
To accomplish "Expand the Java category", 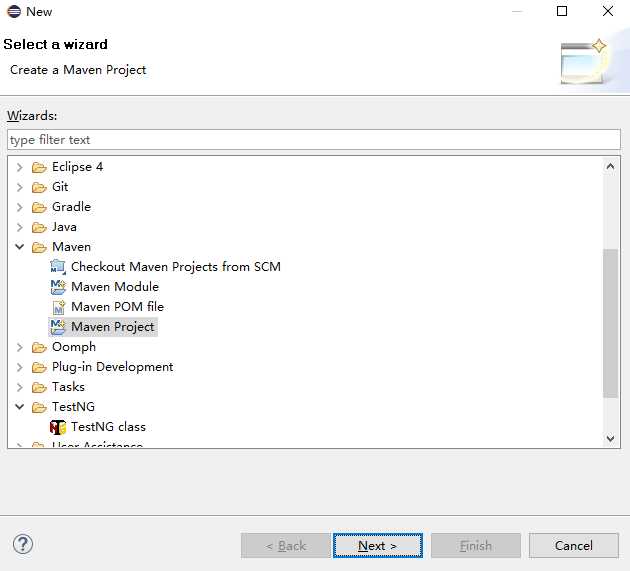I will coord(19,227).
